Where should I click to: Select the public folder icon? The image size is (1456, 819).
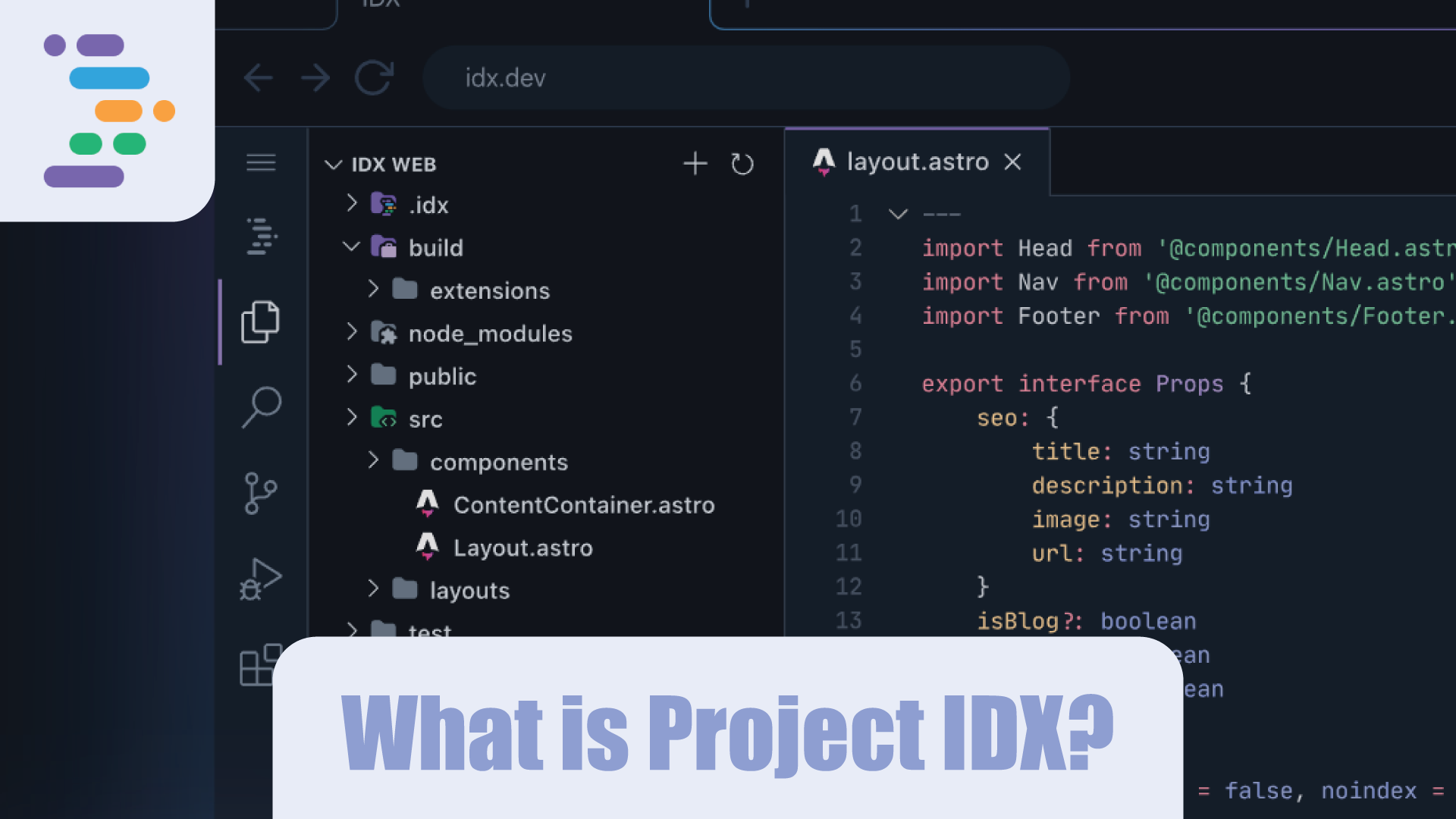click(x=384, y=375)
